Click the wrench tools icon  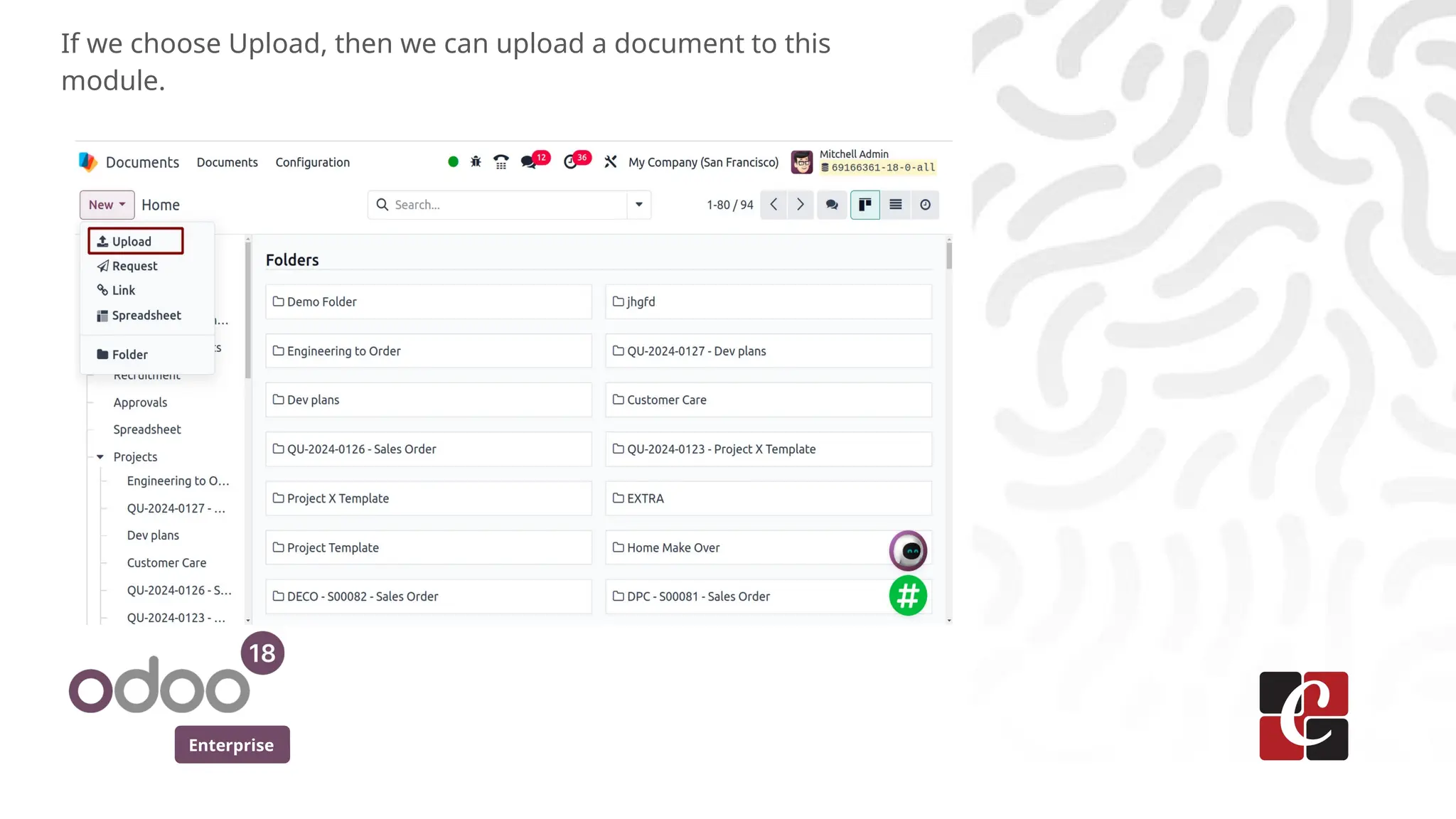610,162
